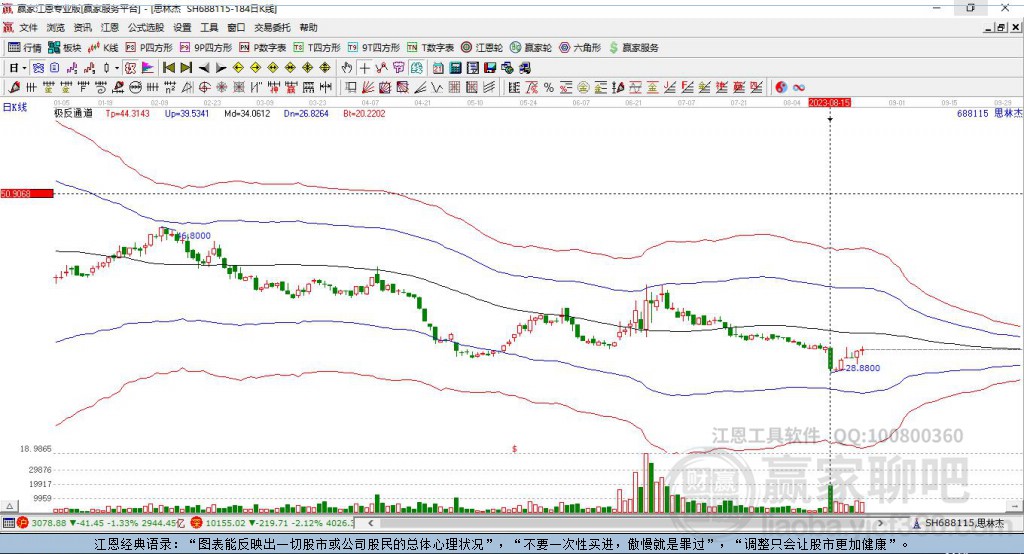Open the 文件 menu
The width and height of the screenshot is (1024, 554).
tap(28, 27)
